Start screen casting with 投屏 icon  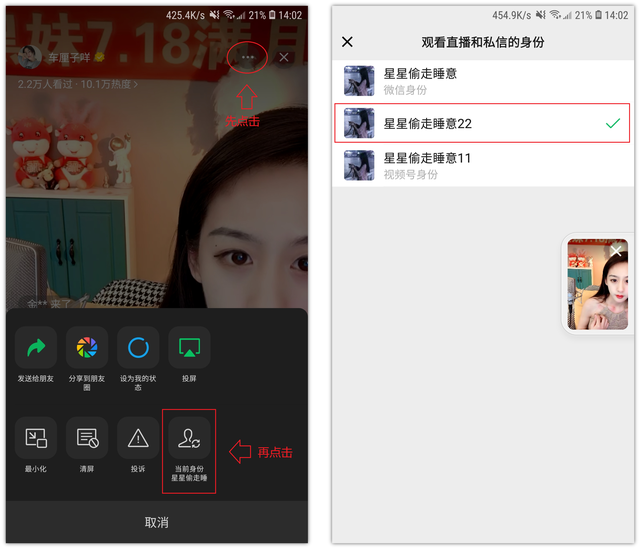pos(189,347)
